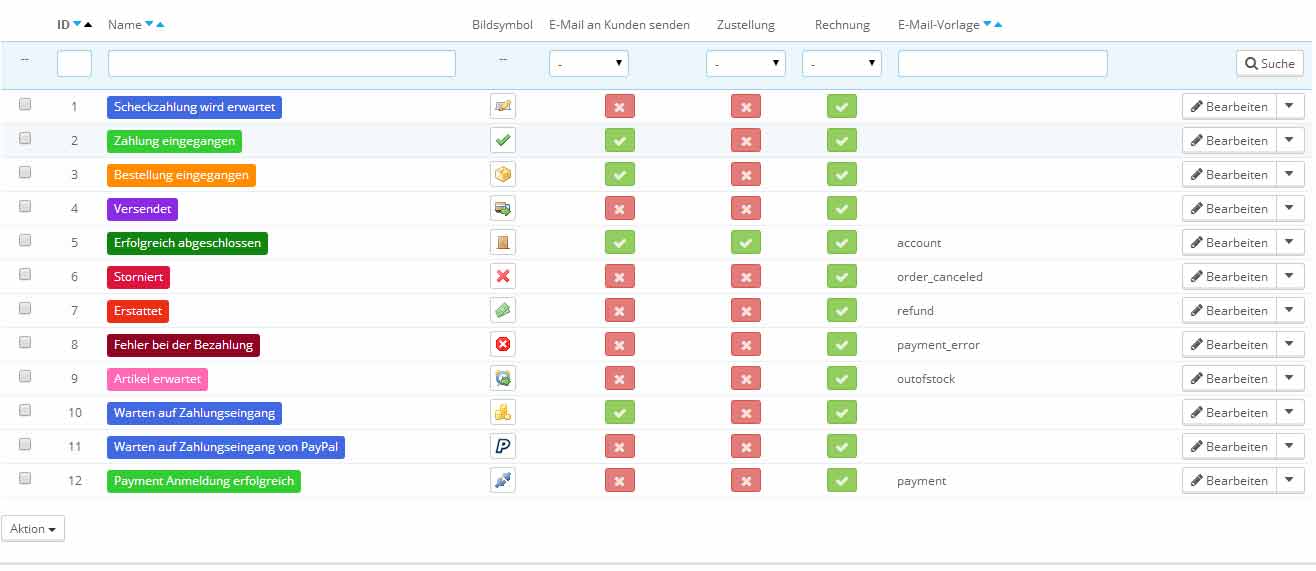Open the Zustellung filter dropdown
1316x571 pixels.
pos(746,64)
